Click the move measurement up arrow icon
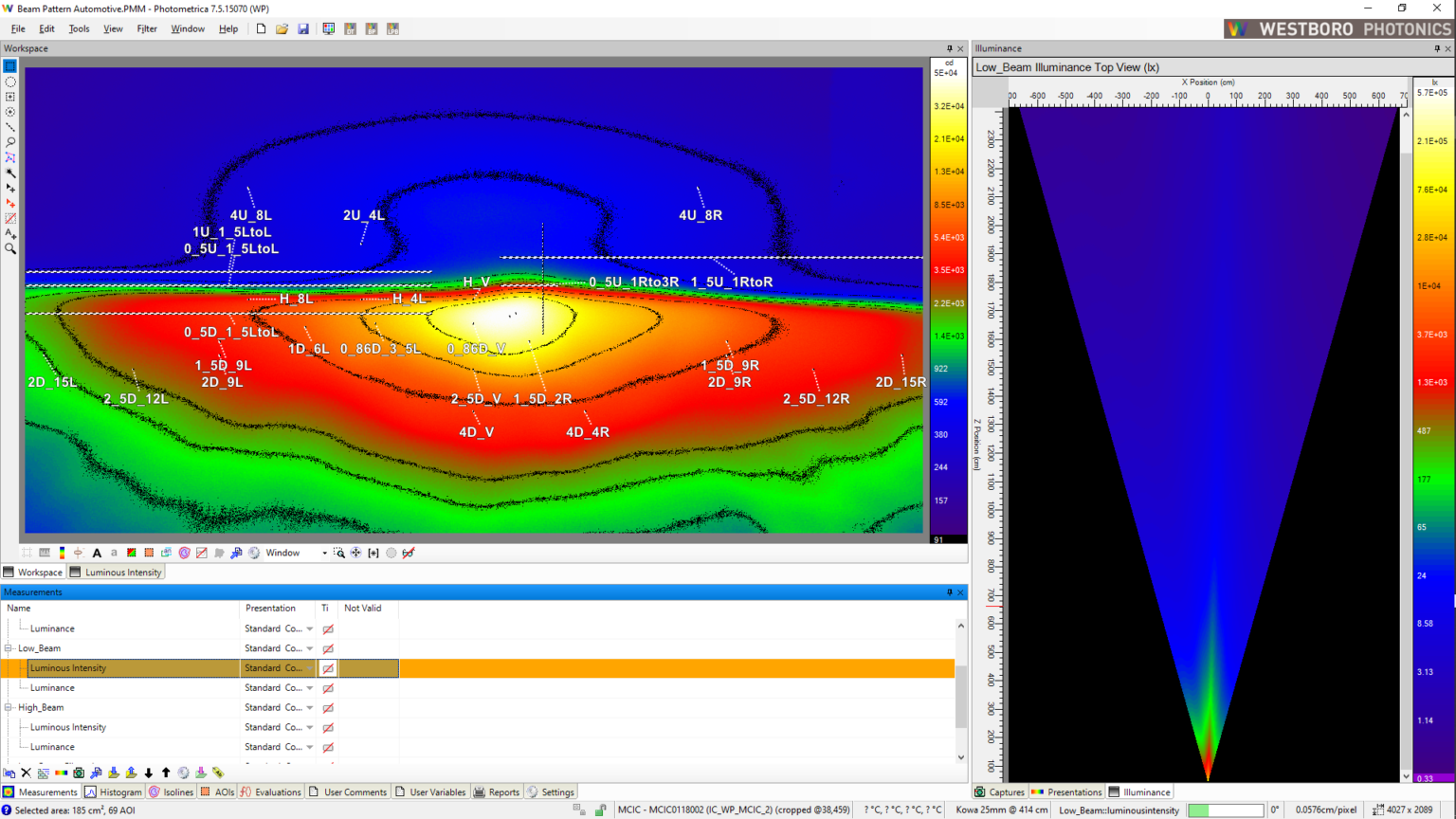The height and width of the screenshot is (819, 1456). click(166, 773)
